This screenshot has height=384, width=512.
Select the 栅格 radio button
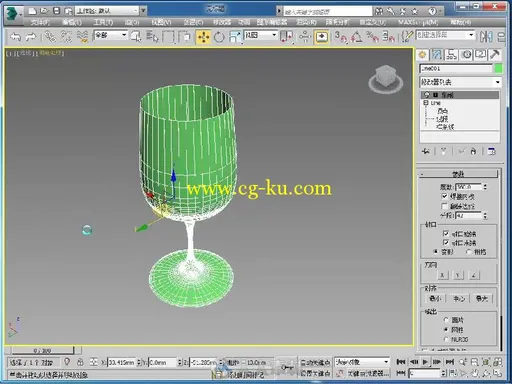tap(469, 252)
